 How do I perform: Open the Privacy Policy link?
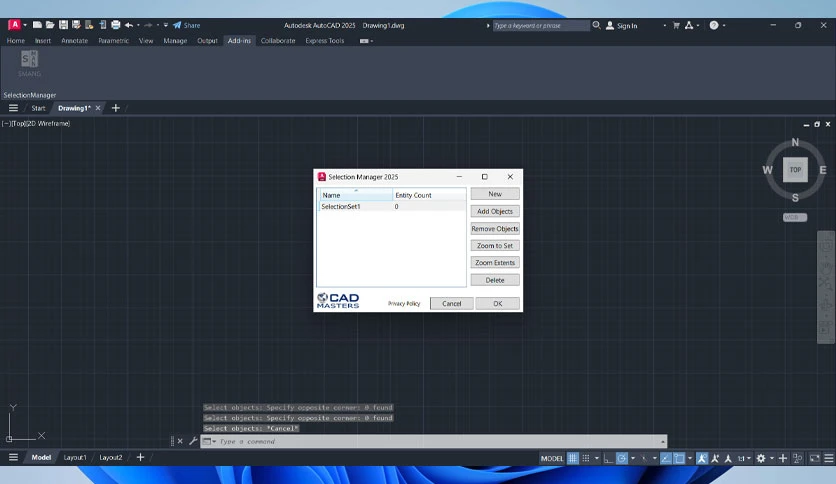click(x=404, y=303)
